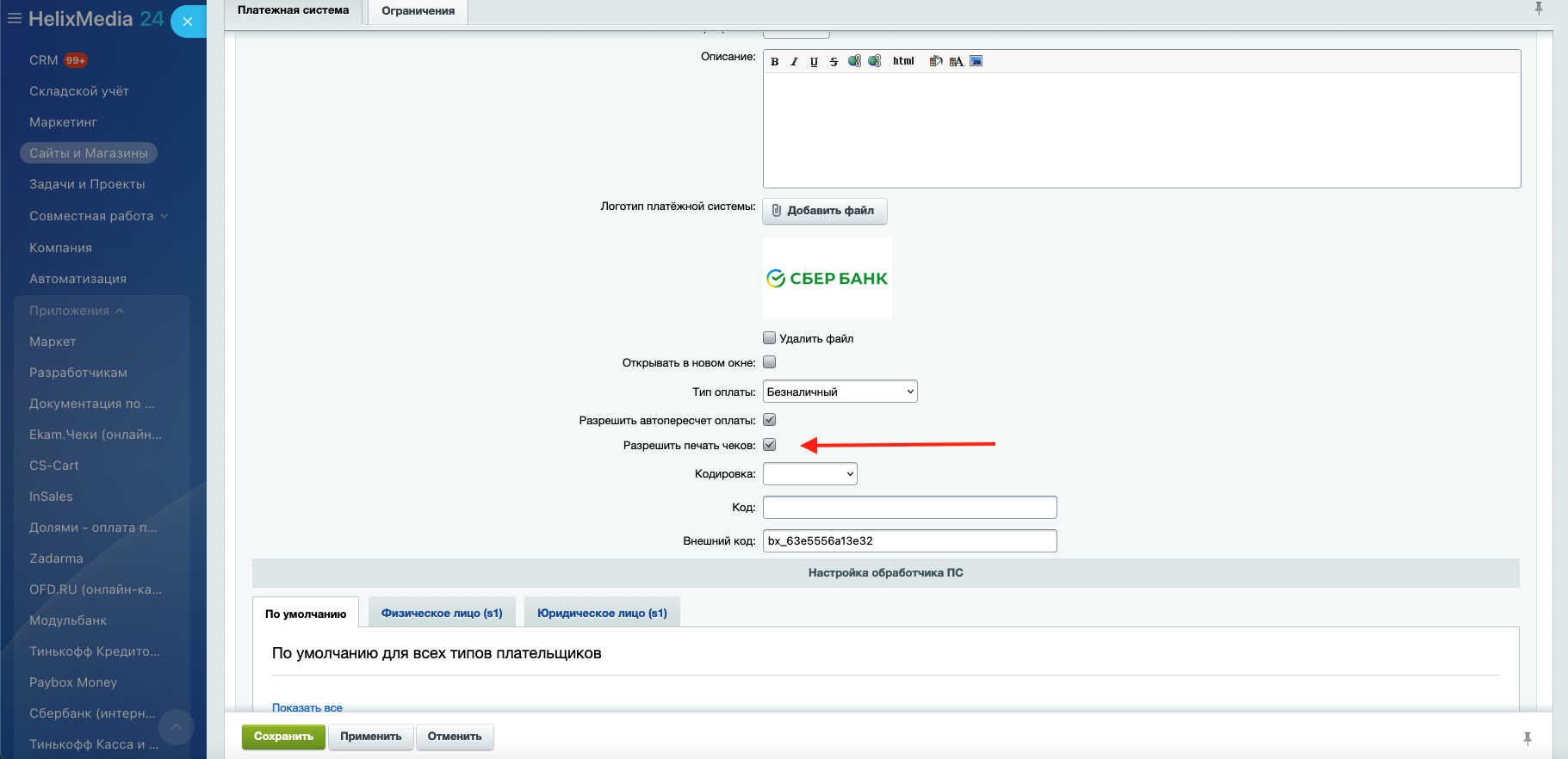Click the scroll-up round button in sidebar

point(177,727)
